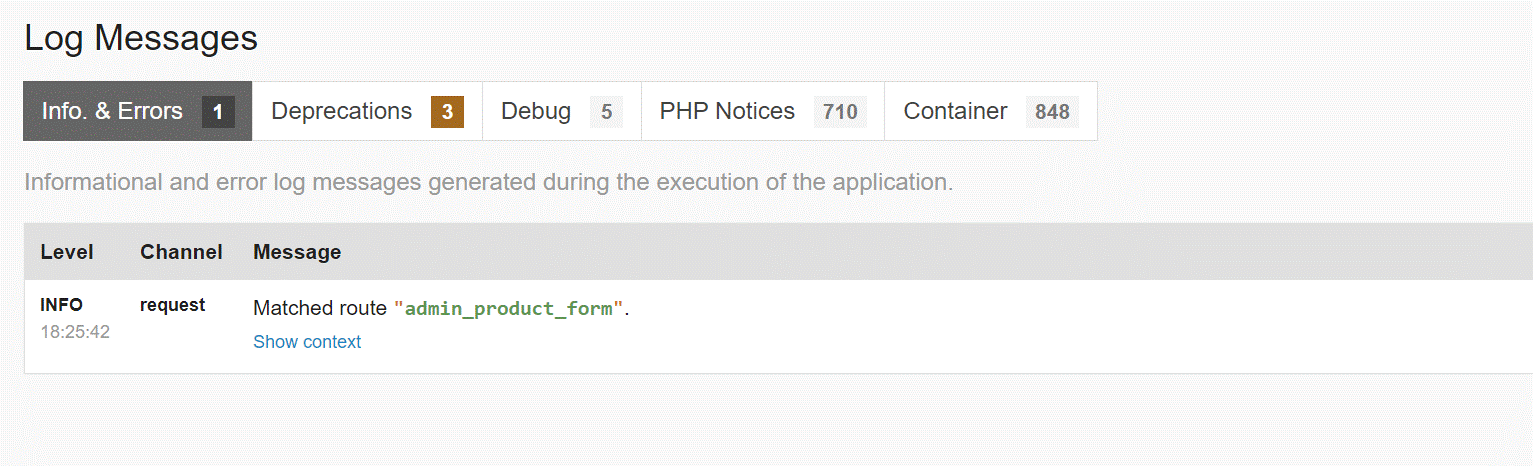Open the Info. & Errors tab
Screen dimensions: 1533x466
(x=112, y=111)
